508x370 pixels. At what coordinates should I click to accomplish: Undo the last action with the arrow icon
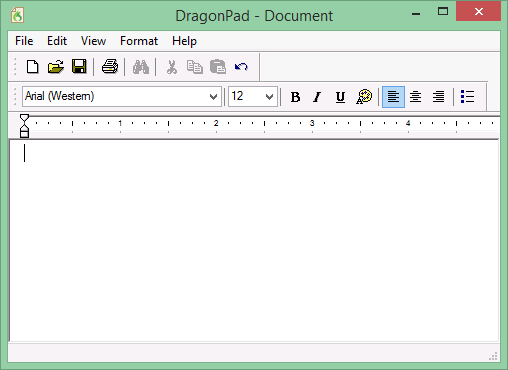pyautogui.click(x=241, y=67)
